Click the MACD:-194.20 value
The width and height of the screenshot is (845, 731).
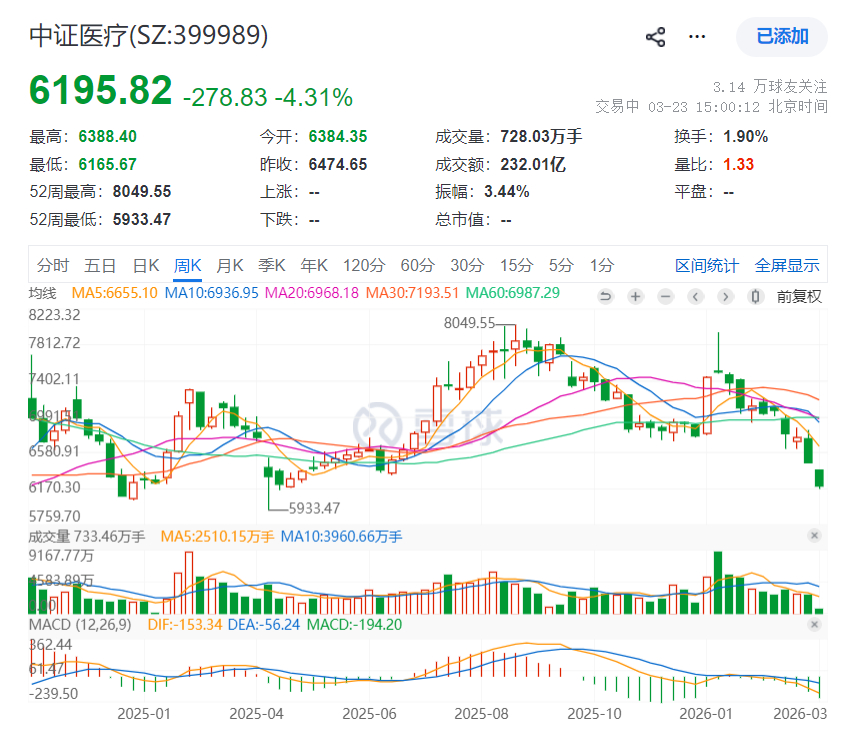(x=354, y=625)
